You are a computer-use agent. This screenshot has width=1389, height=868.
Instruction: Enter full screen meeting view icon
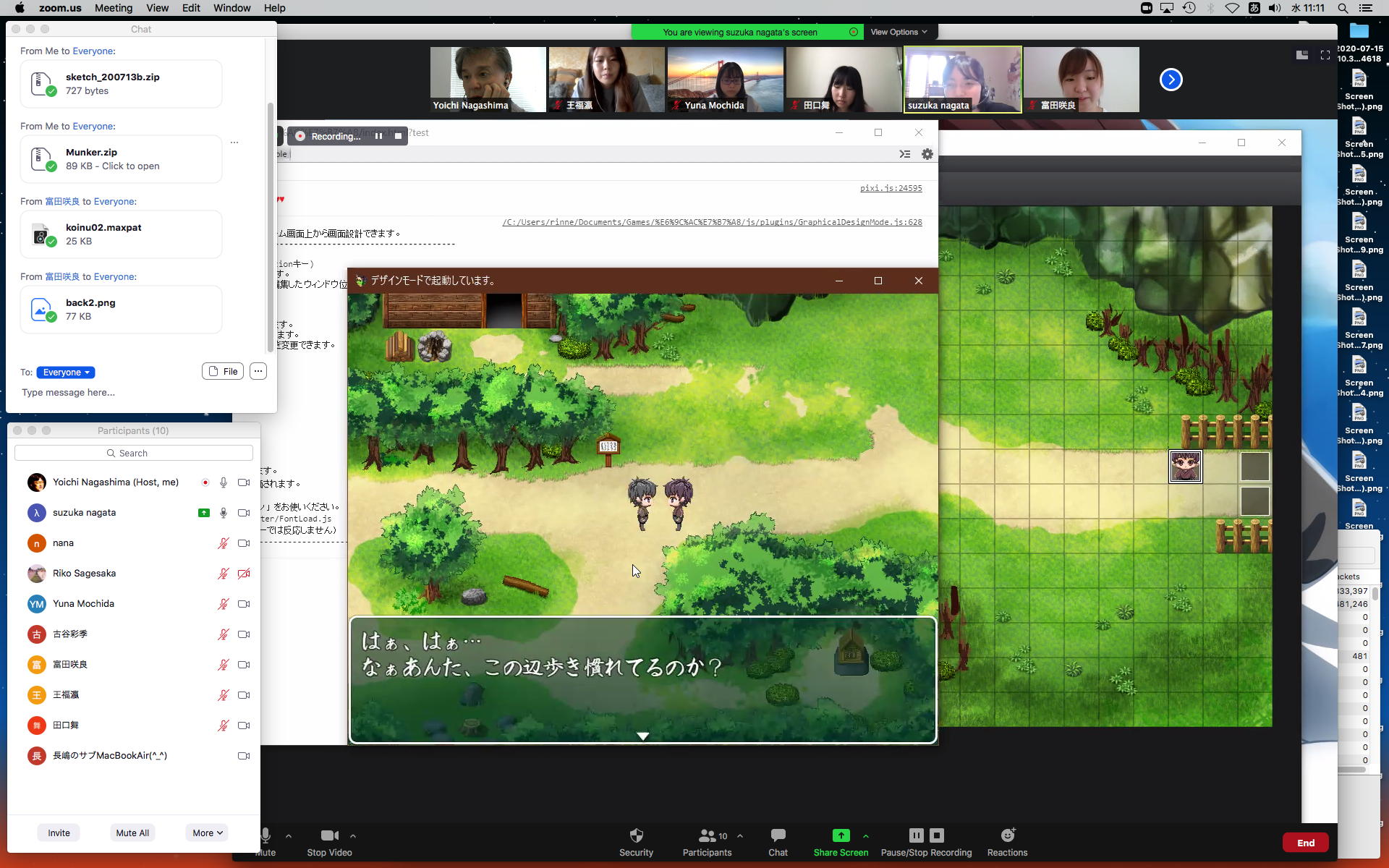[1325, 55]
